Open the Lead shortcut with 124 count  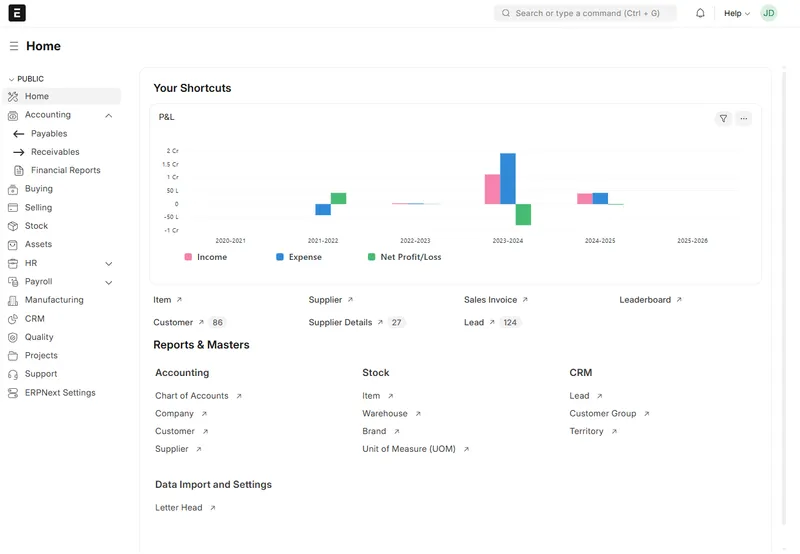[492, 322]
